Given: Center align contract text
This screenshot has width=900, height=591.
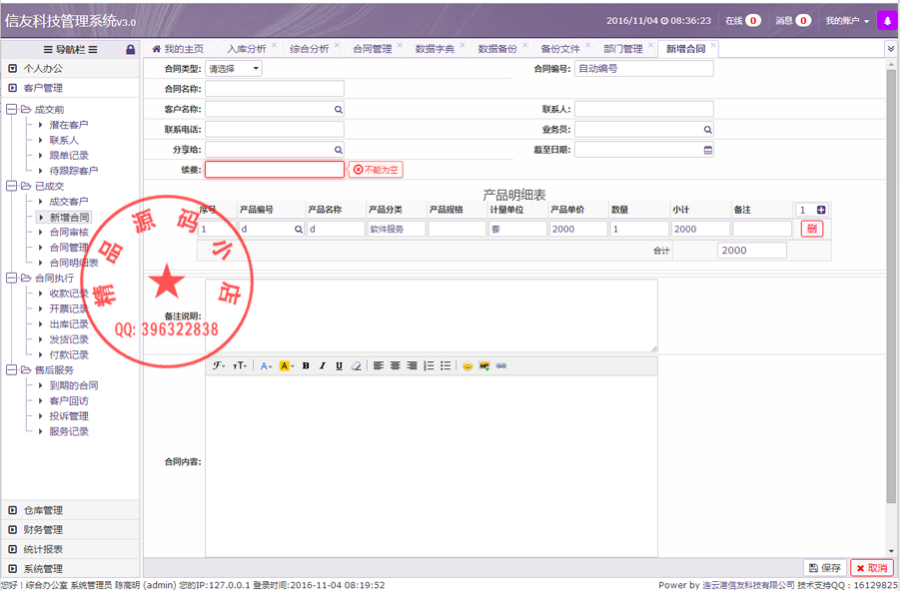Looking at the screenshot, I should click(395, 366).
